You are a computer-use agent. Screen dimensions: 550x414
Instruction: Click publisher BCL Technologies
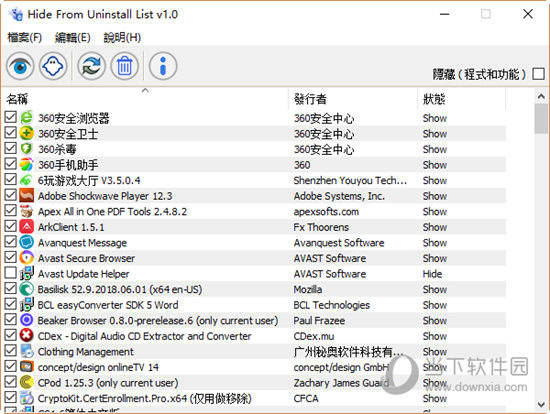coord(331,305)
